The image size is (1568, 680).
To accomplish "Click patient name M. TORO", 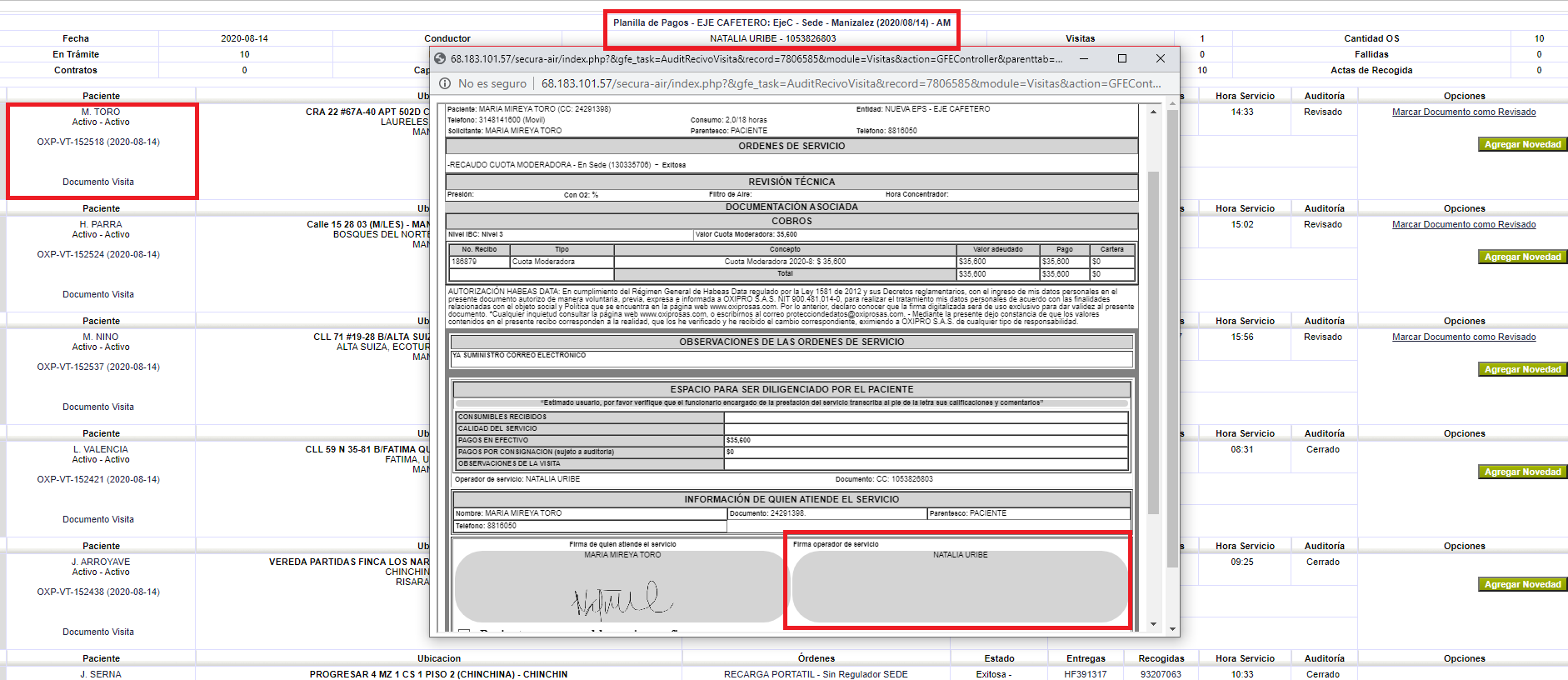I will 101,112.
